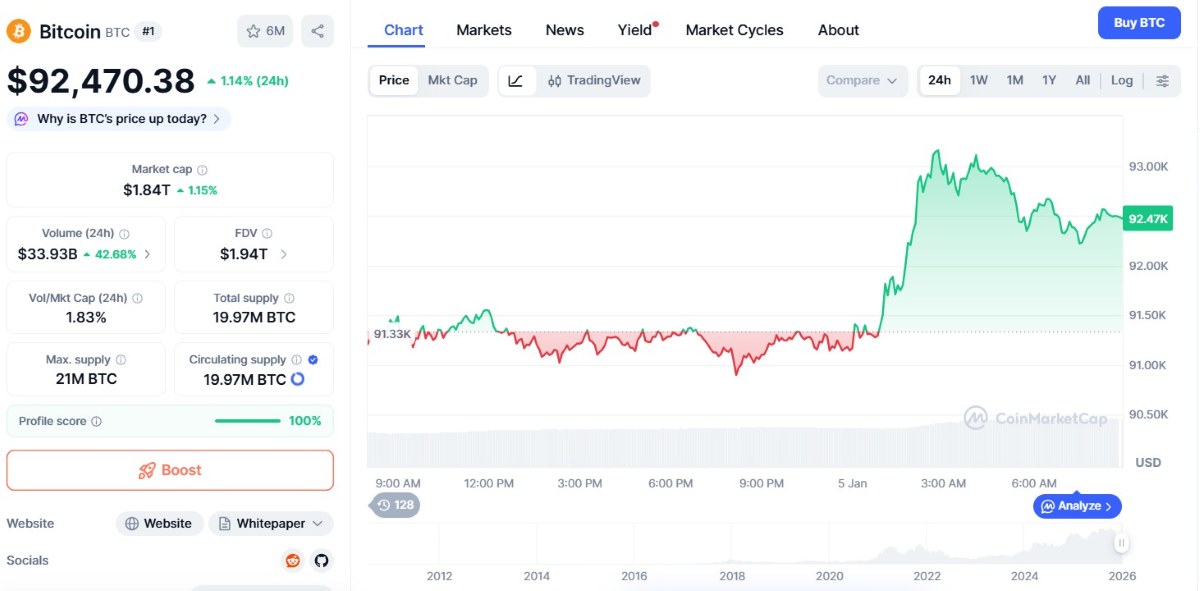Click the FDV info icon
The width and height of the screenshot is (1200, 591).
(267, 234)
